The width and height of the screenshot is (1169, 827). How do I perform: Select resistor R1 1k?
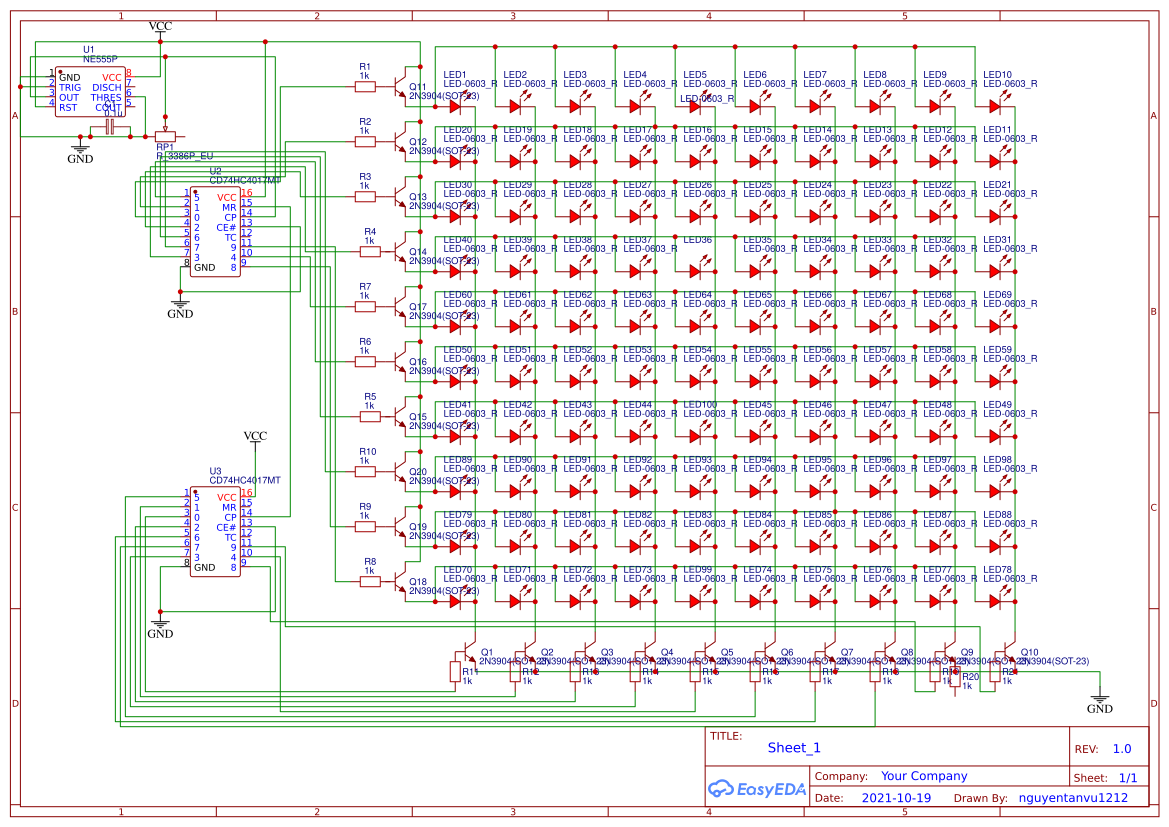366,85
